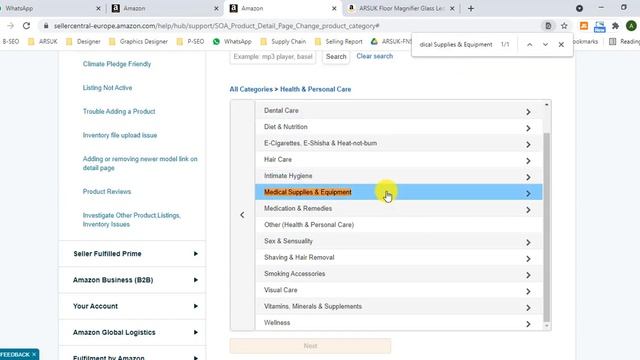Click the Search button
The image size is (640, 360).
(336, 57)
